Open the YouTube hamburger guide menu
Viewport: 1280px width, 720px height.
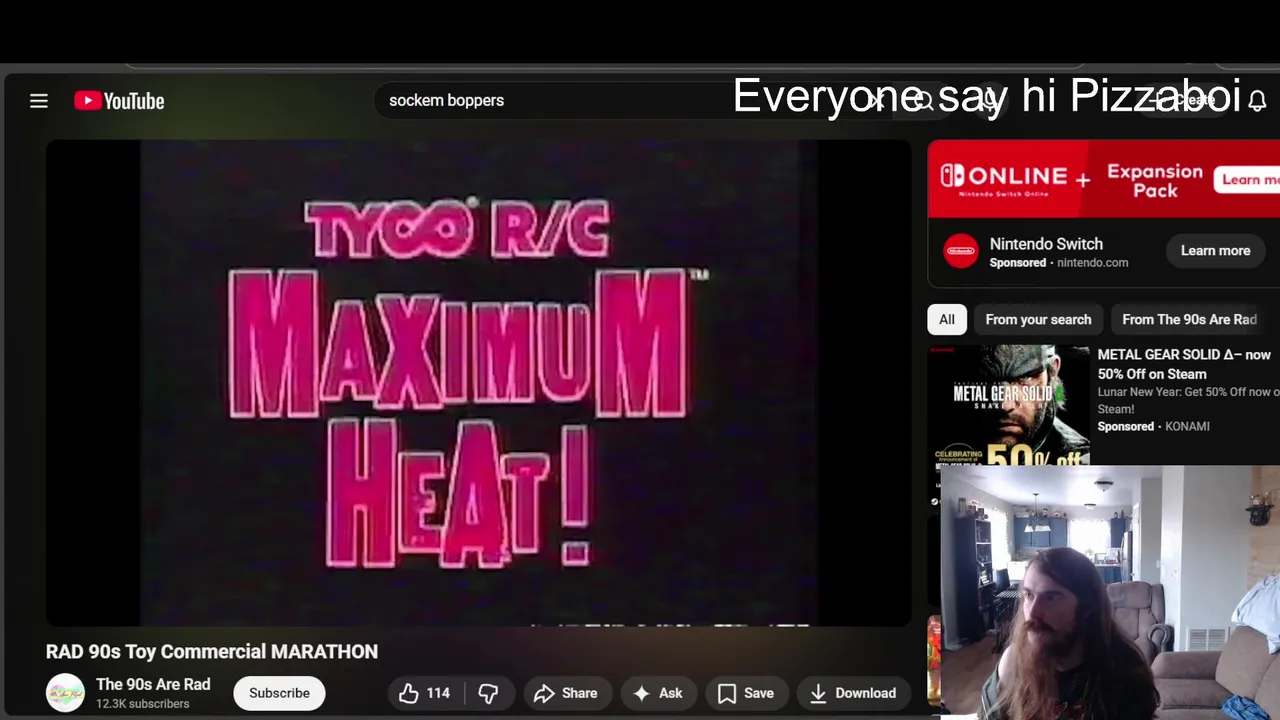click(39, 101)
